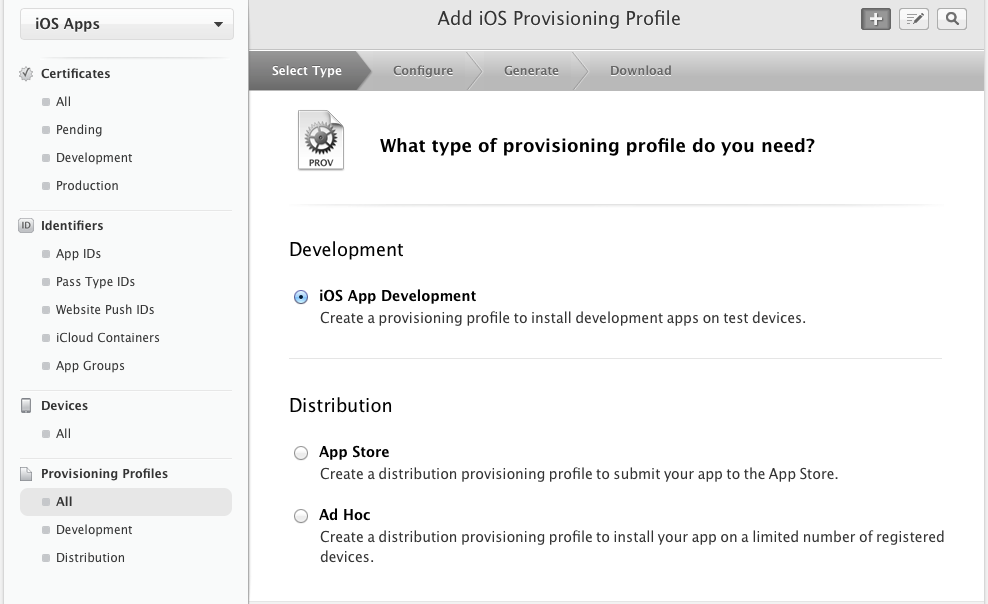
Task: Click the magnifier search icon
Action: click(x=952, y=19)
